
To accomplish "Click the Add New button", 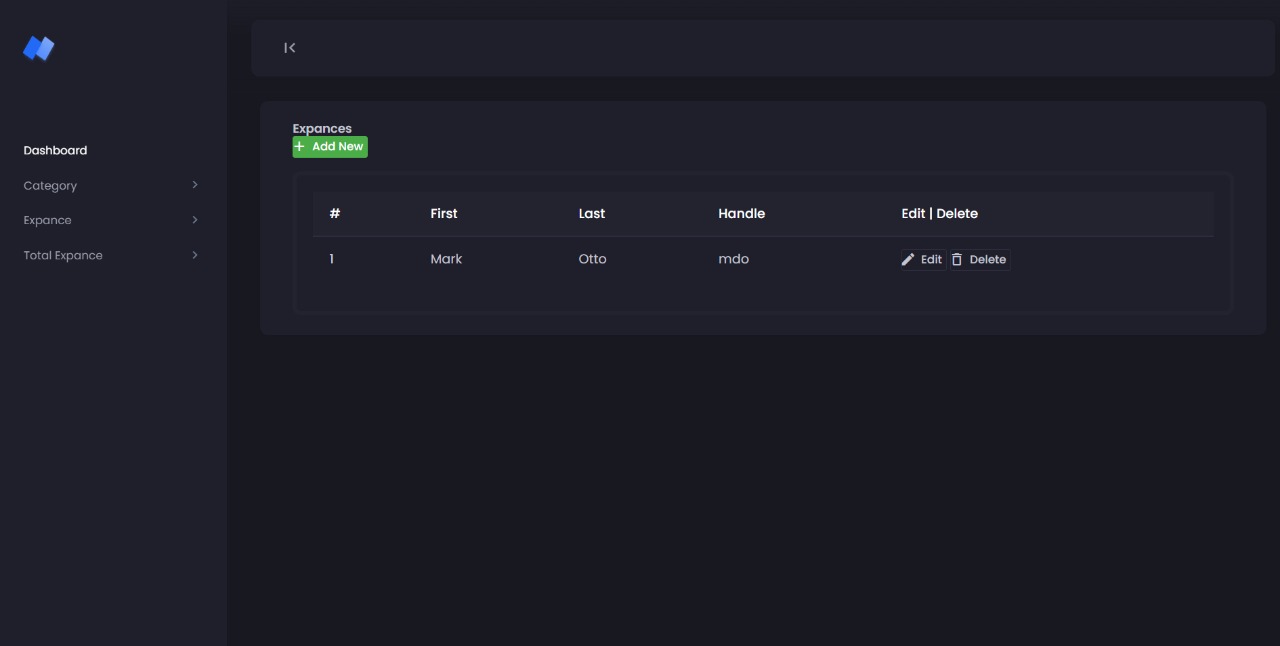I will [330, 146].
